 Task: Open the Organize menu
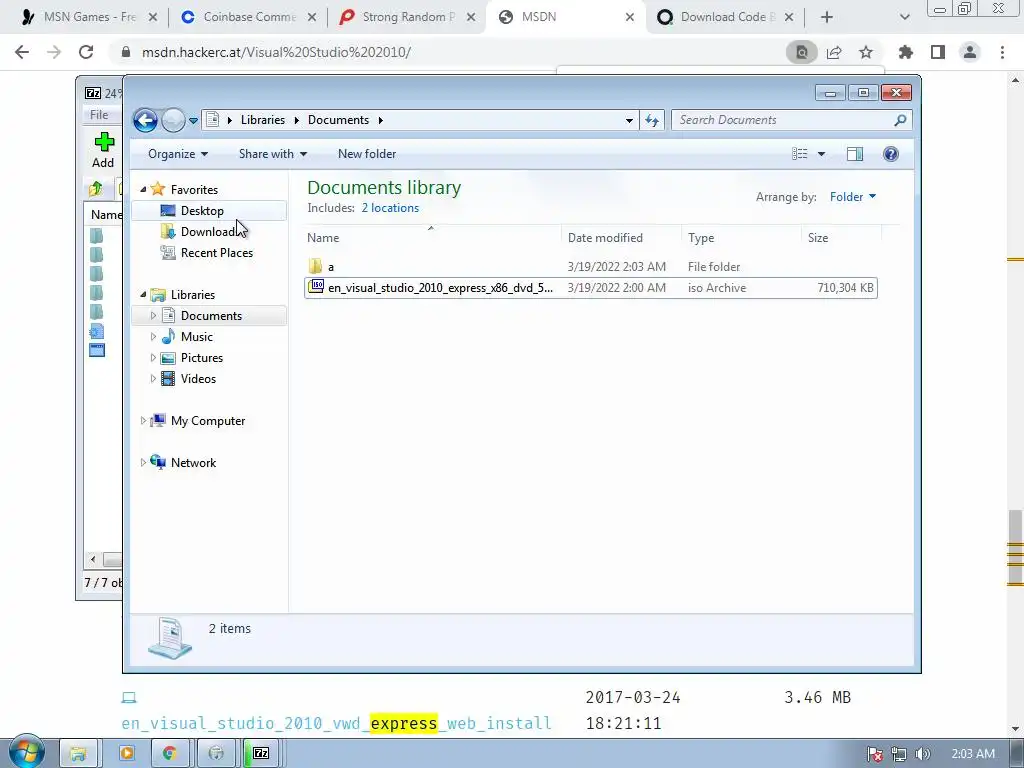(x=178, y=154)
